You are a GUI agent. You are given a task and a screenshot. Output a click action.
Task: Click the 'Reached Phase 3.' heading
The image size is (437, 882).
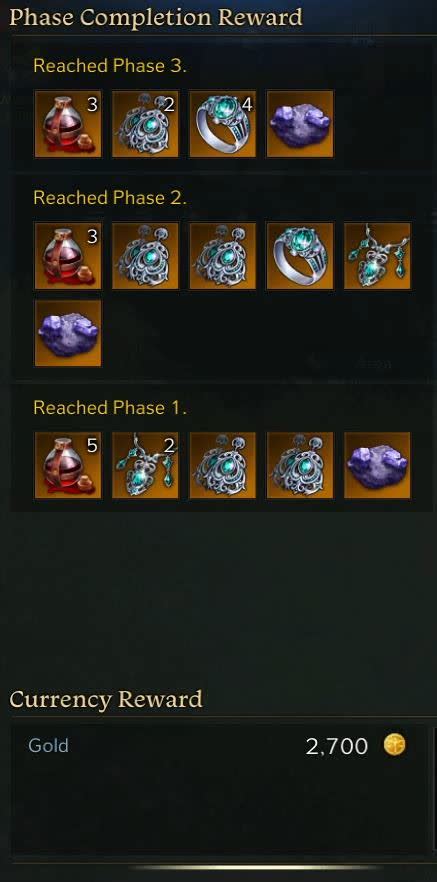[110, 66]
